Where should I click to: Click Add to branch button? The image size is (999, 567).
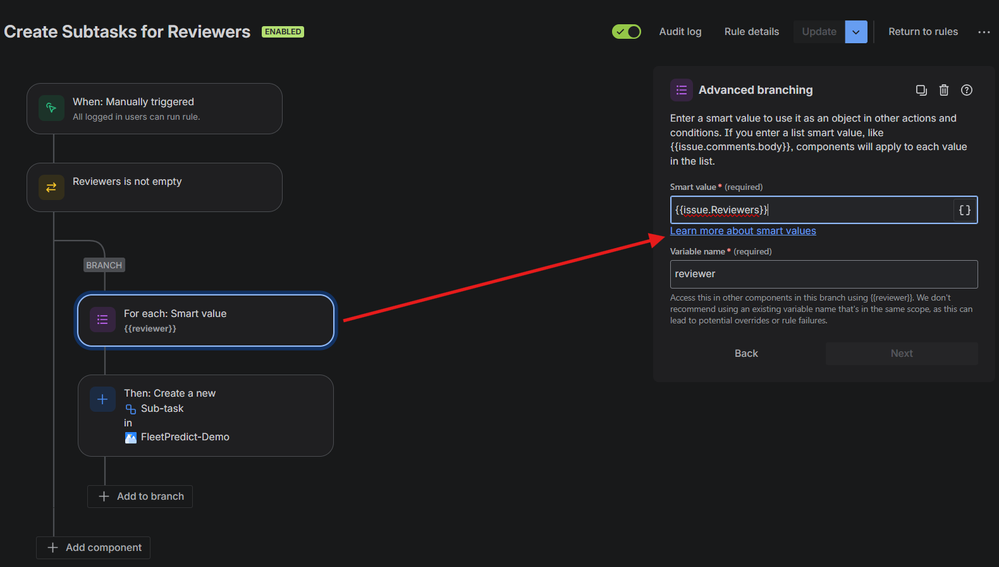click(140, 496)
